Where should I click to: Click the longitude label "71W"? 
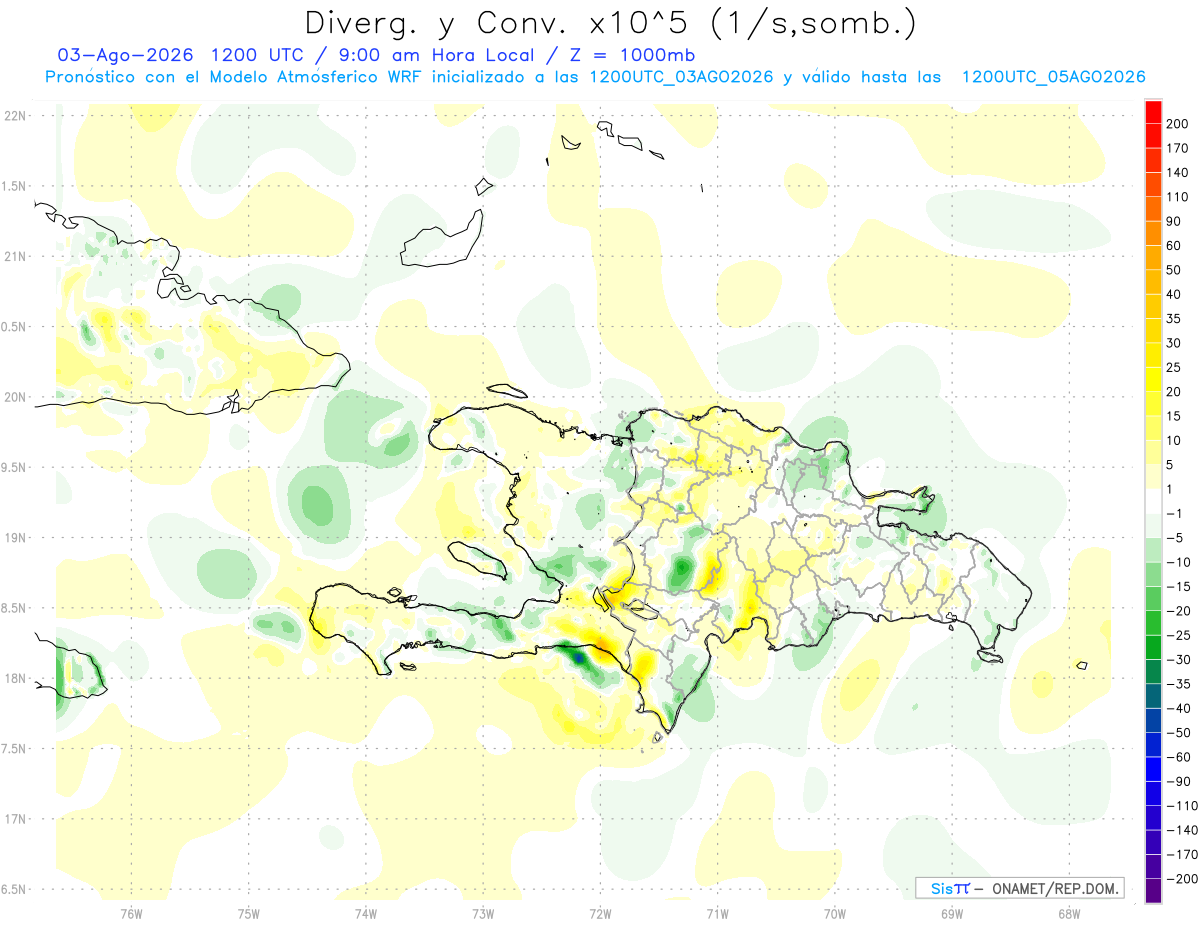coord(717,913)
